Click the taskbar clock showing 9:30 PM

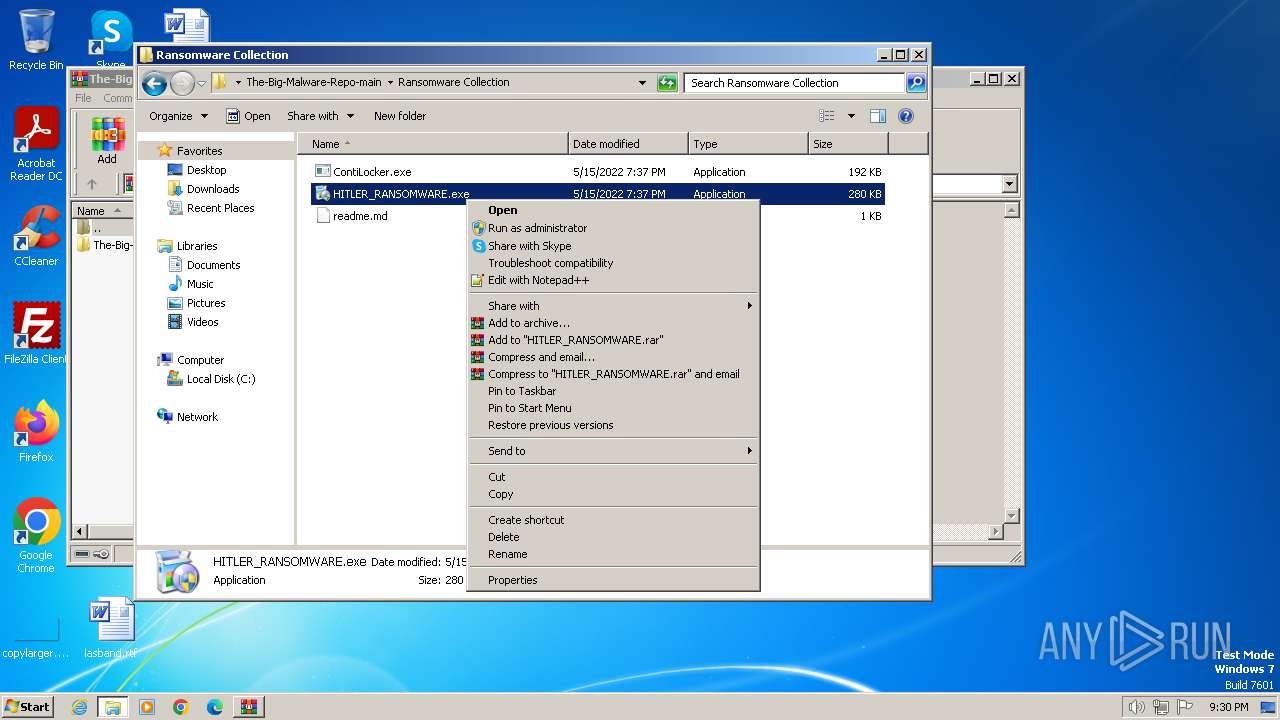[1228, 707]
